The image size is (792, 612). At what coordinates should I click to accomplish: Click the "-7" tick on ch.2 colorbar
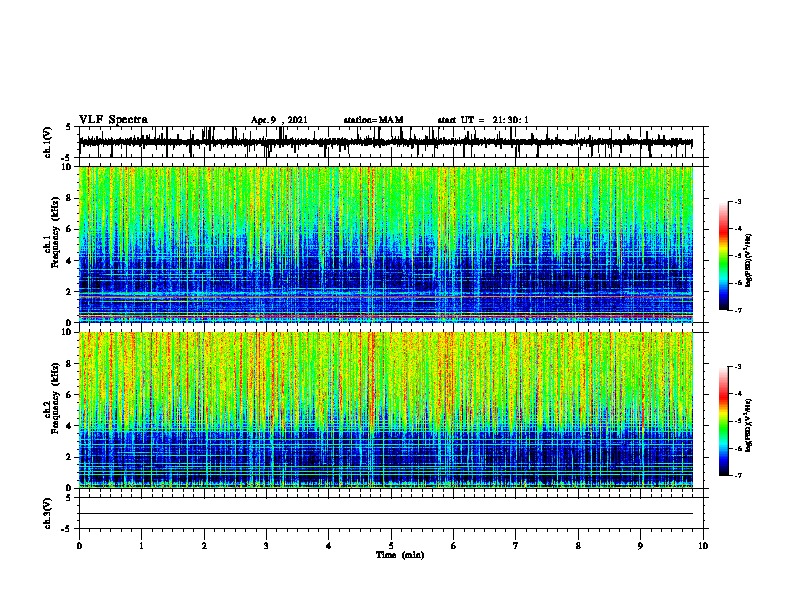[x=738, y=475]
